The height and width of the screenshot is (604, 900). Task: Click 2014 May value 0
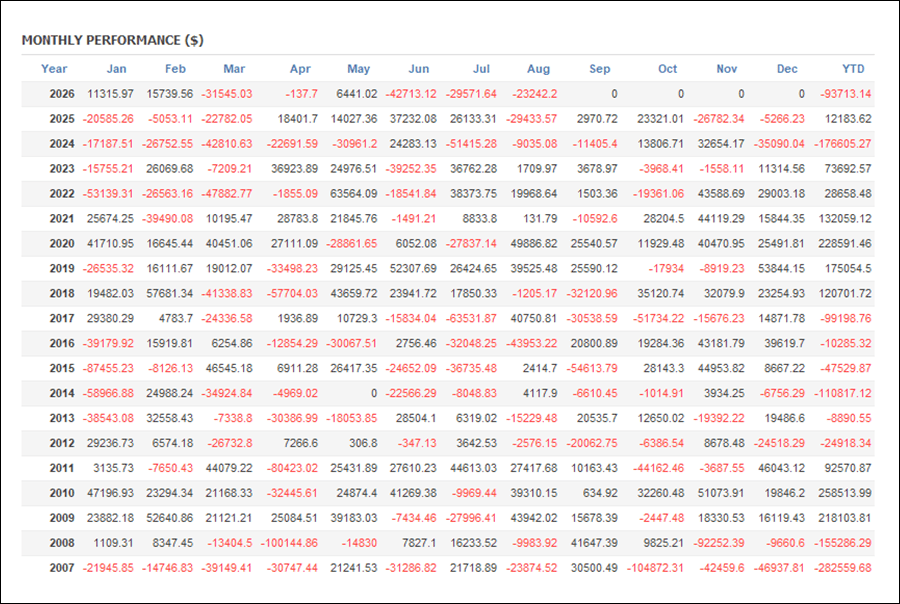click(374, 393)
